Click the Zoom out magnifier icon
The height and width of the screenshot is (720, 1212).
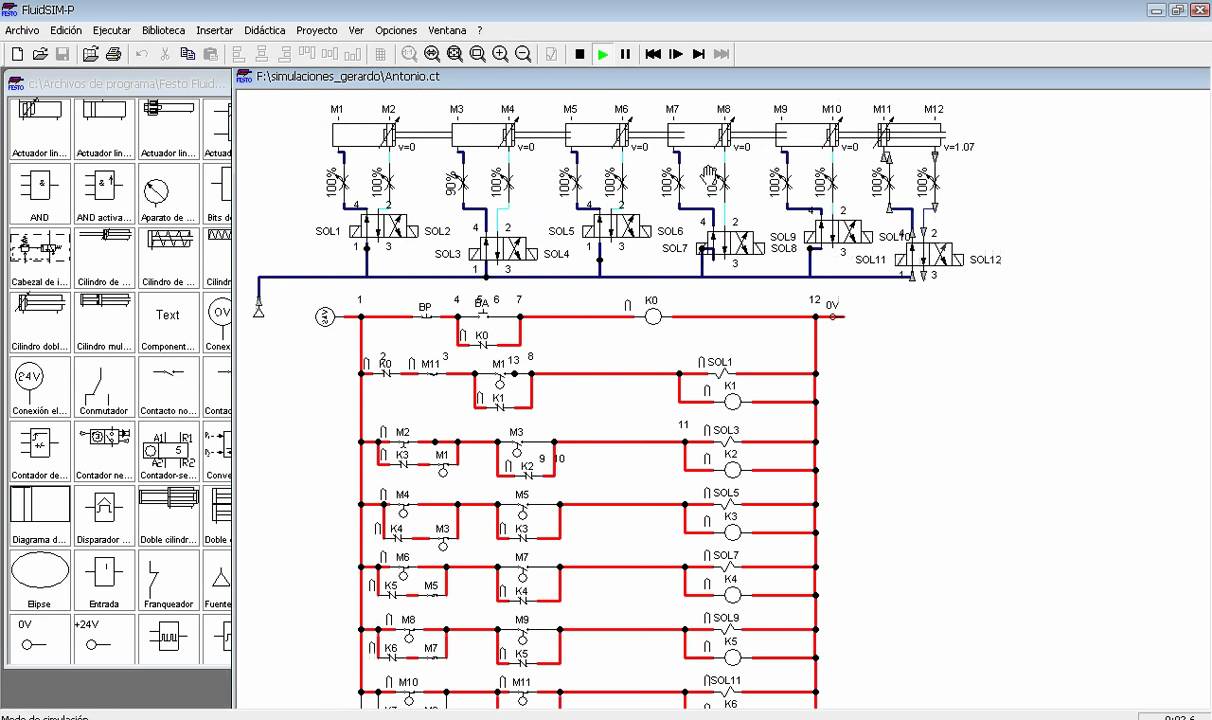(x=523, y=54)
